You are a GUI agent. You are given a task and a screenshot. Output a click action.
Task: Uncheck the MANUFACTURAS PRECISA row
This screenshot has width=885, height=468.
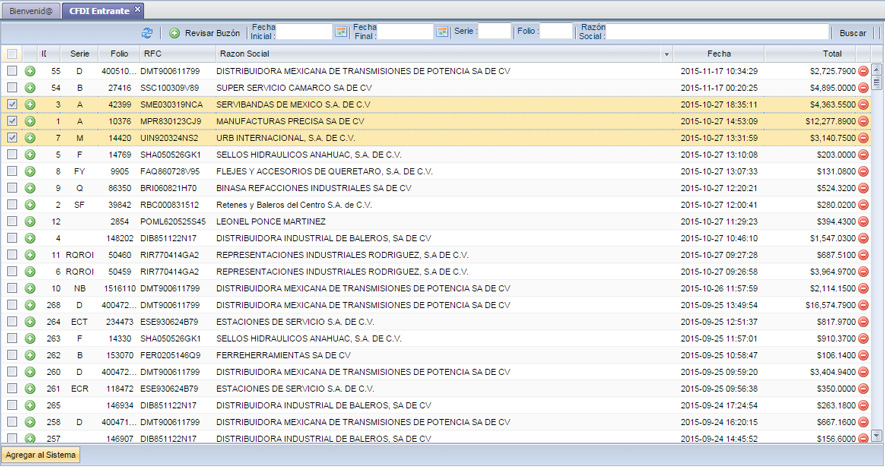[x=12, y=121]
